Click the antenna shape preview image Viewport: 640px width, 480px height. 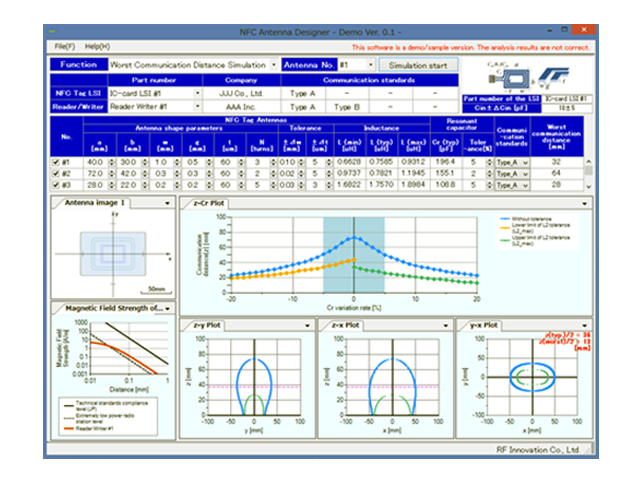coord(113,253)
